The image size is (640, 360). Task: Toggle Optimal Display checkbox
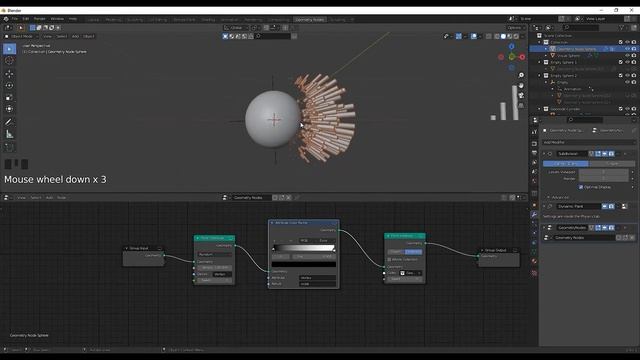click(581, 187)
